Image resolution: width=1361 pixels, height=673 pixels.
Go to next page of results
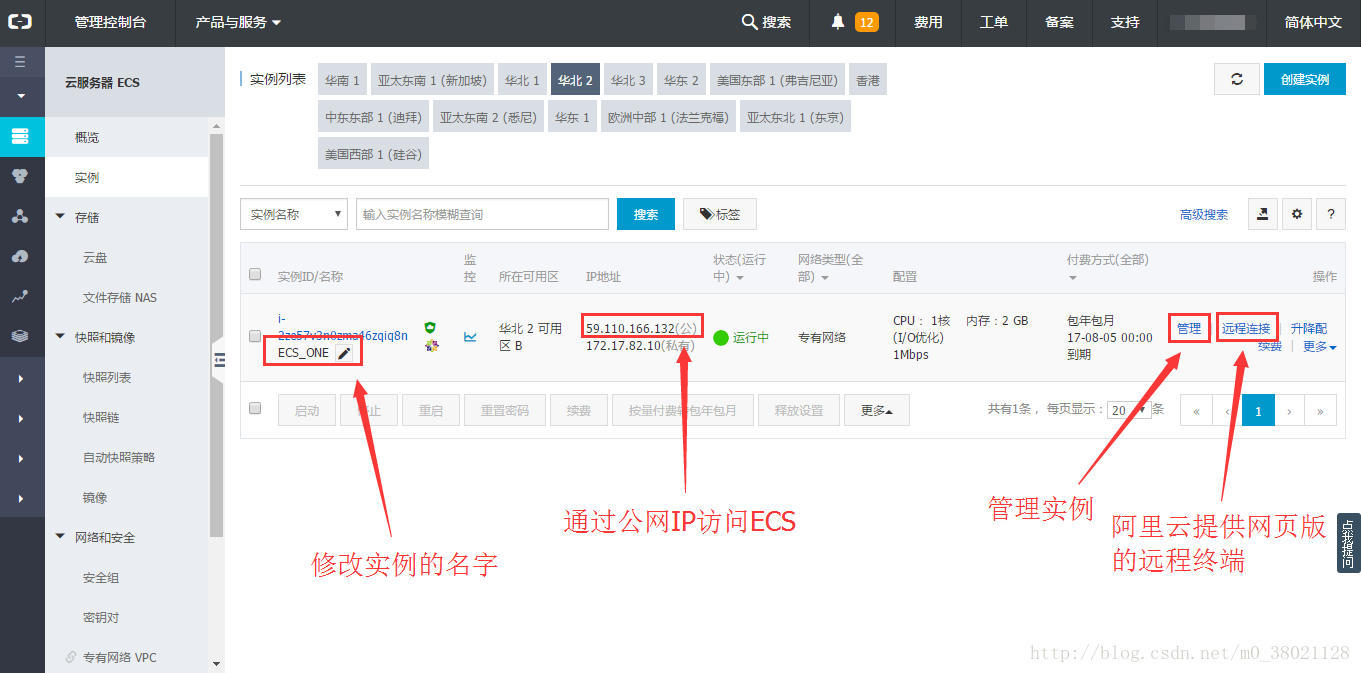1290,410
